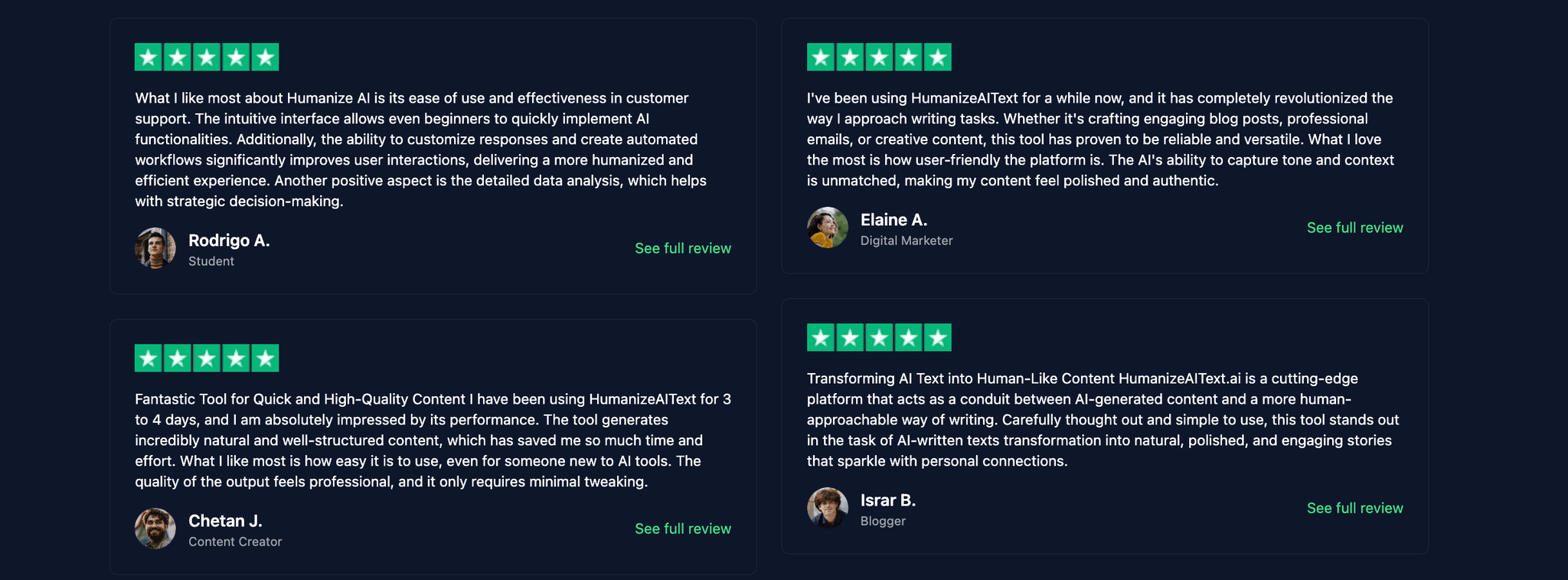
Task: Open Israr B.'s full review
Action: point(1354,508)
